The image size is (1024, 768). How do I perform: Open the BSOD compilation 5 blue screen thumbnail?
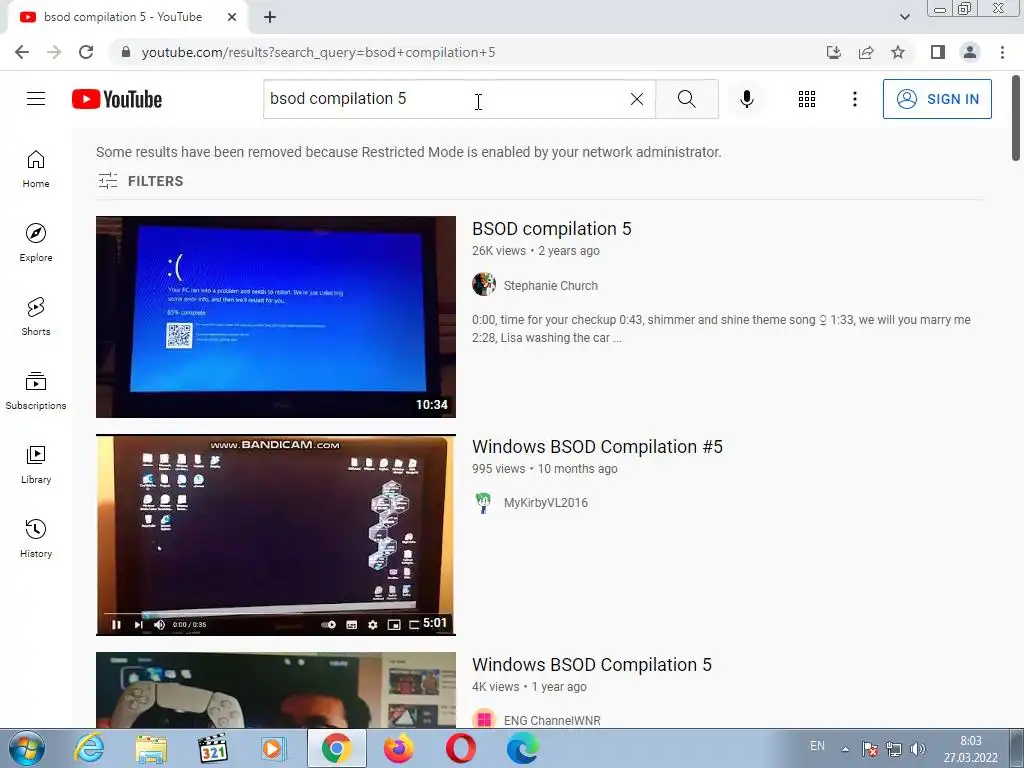coord(276,317)
